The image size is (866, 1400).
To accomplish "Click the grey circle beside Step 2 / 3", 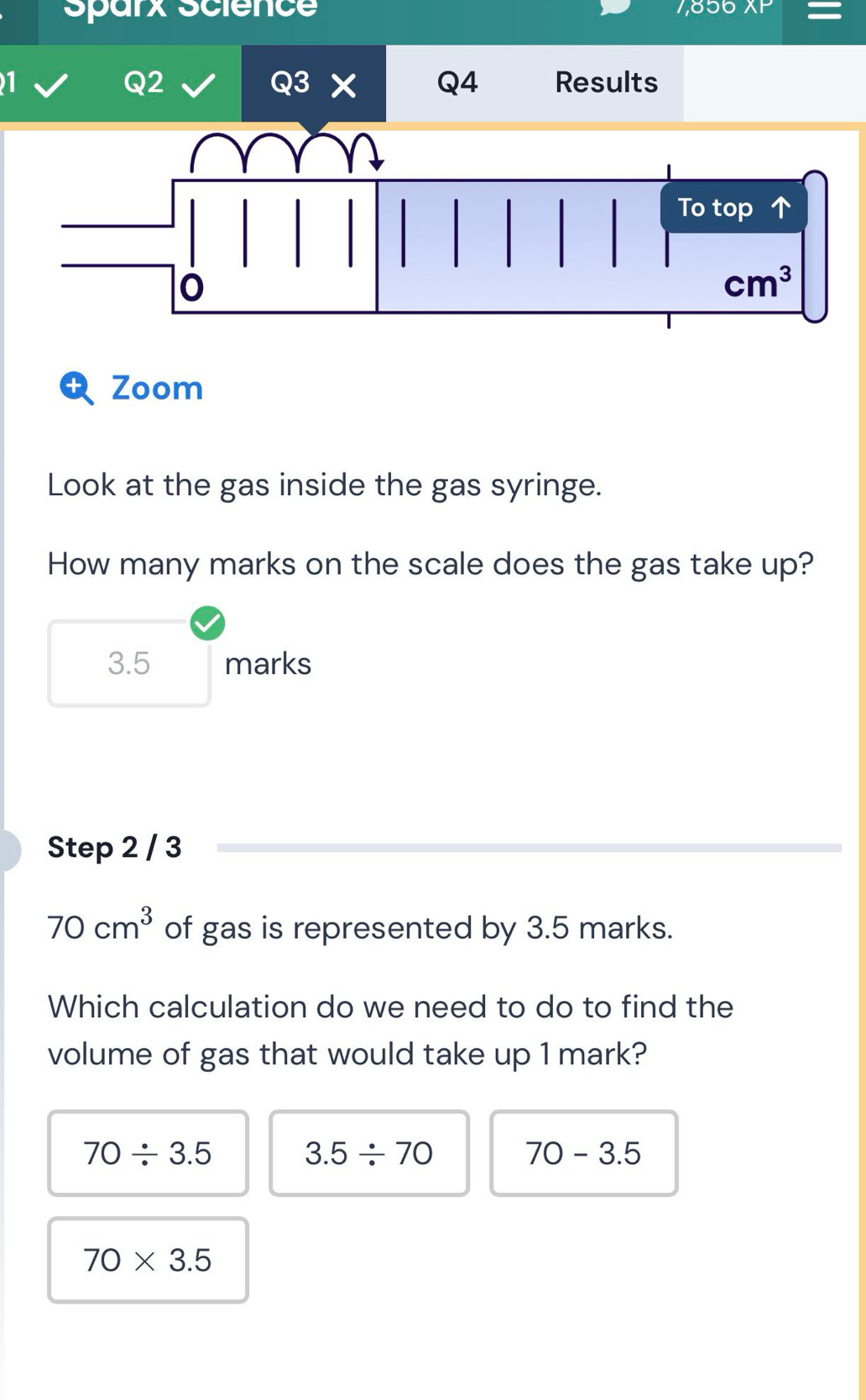I will 7,849.
